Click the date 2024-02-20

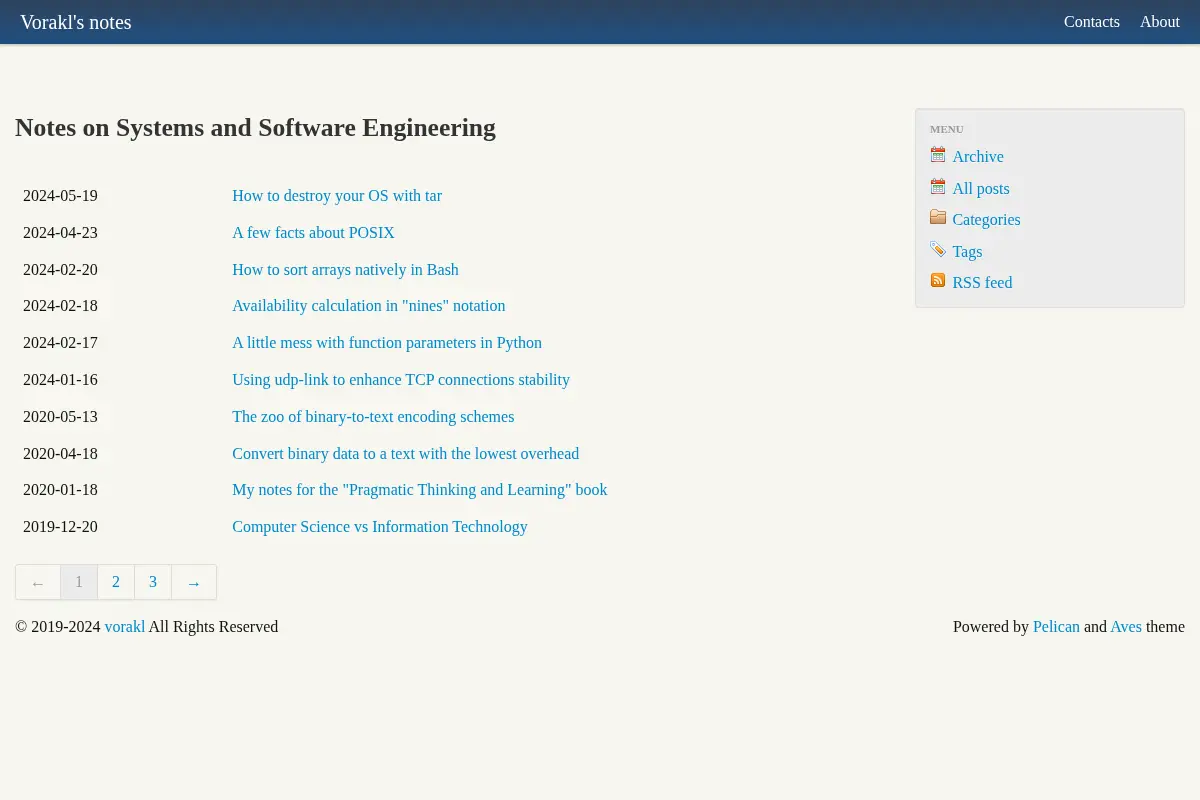[x=60, y=270]
